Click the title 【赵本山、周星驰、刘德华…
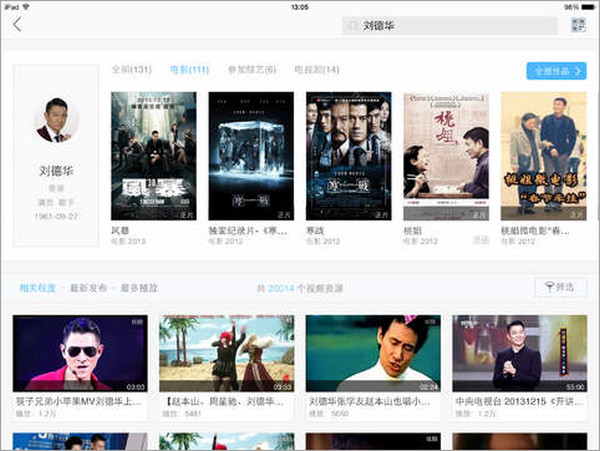600x451 pixels. pos(225,402)
